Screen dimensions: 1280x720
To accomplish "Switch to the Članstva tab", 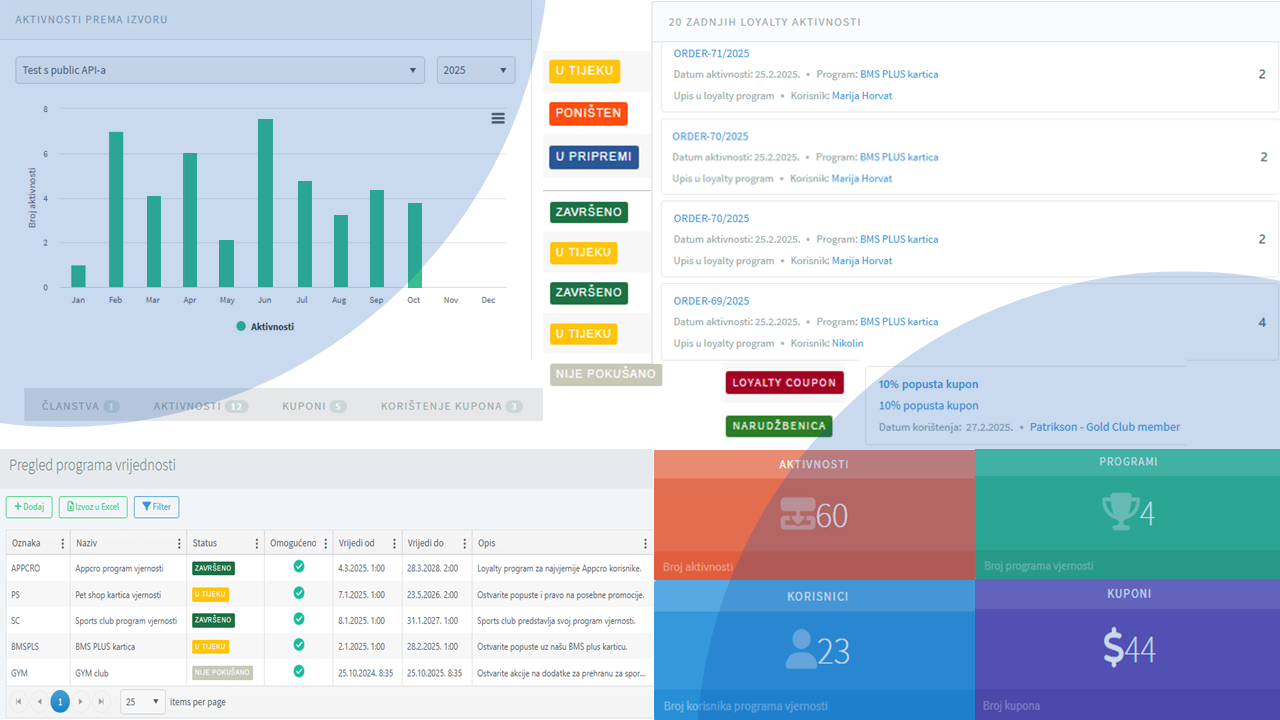I will 80,406.
